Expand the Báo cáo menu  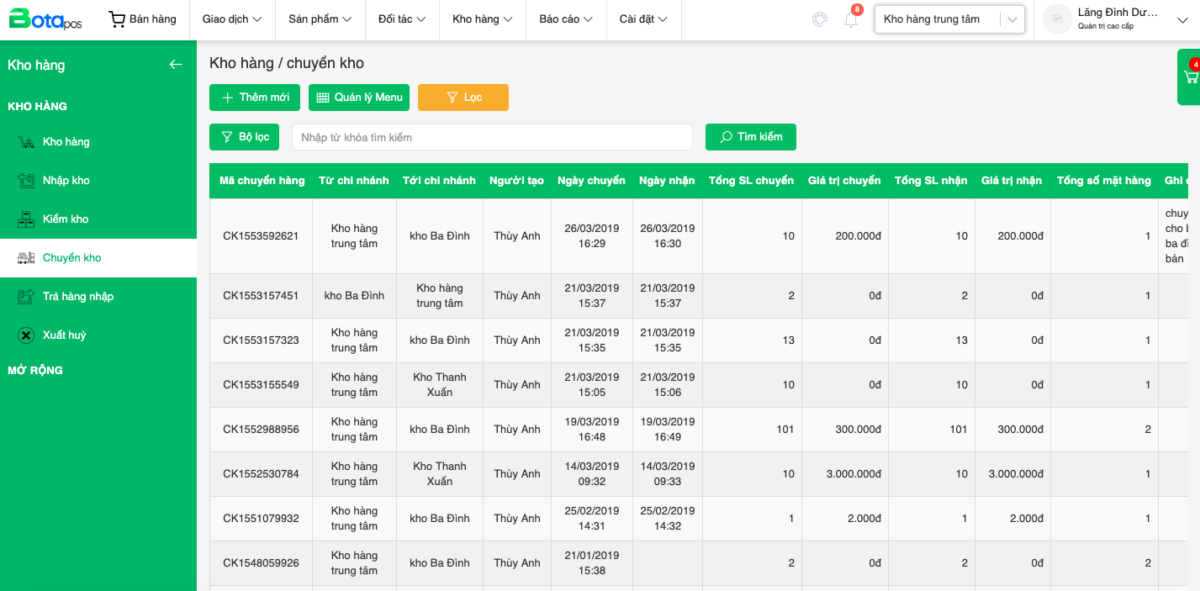(x=565, y=19)
